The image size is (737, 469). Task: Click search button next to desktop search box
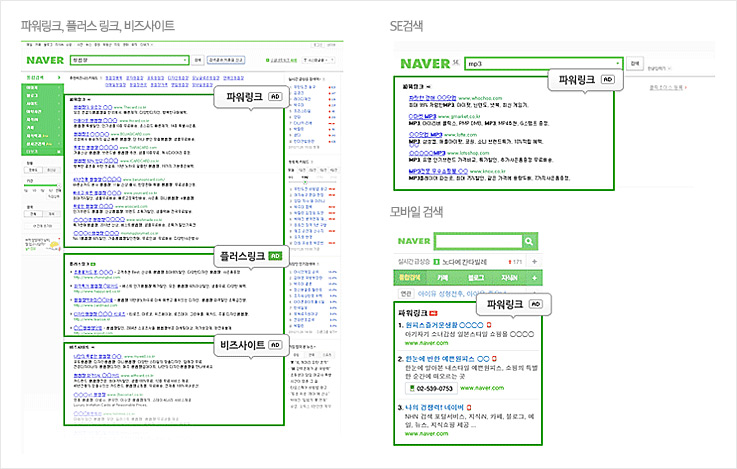click(198, 60)
